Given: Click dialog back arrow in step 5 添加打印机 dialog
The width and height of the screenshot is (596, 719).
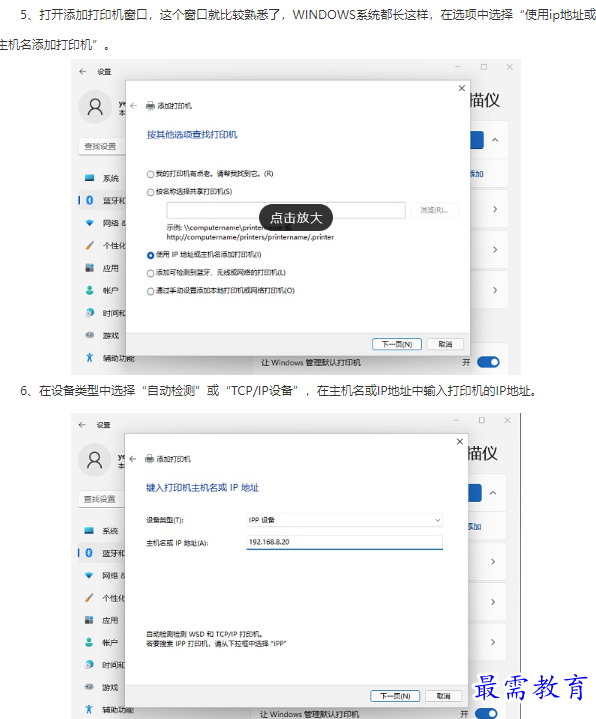Looking at the screenshot, I should pyautogui.click(x=133, y=106).
